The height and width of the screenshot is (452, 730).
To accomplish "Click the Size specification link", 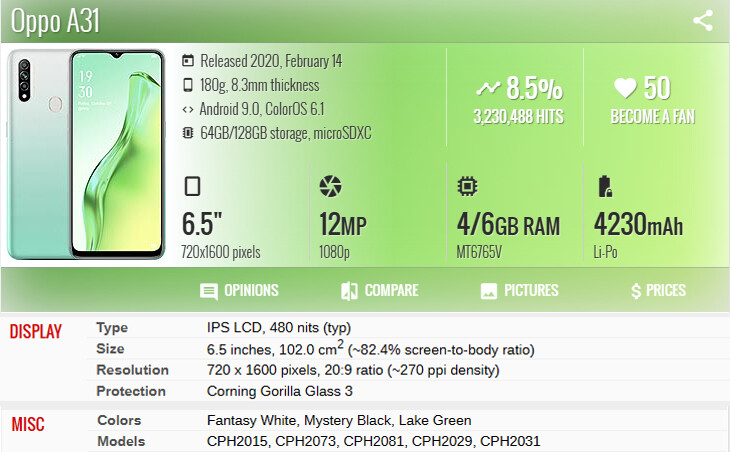I will point(111,349).
